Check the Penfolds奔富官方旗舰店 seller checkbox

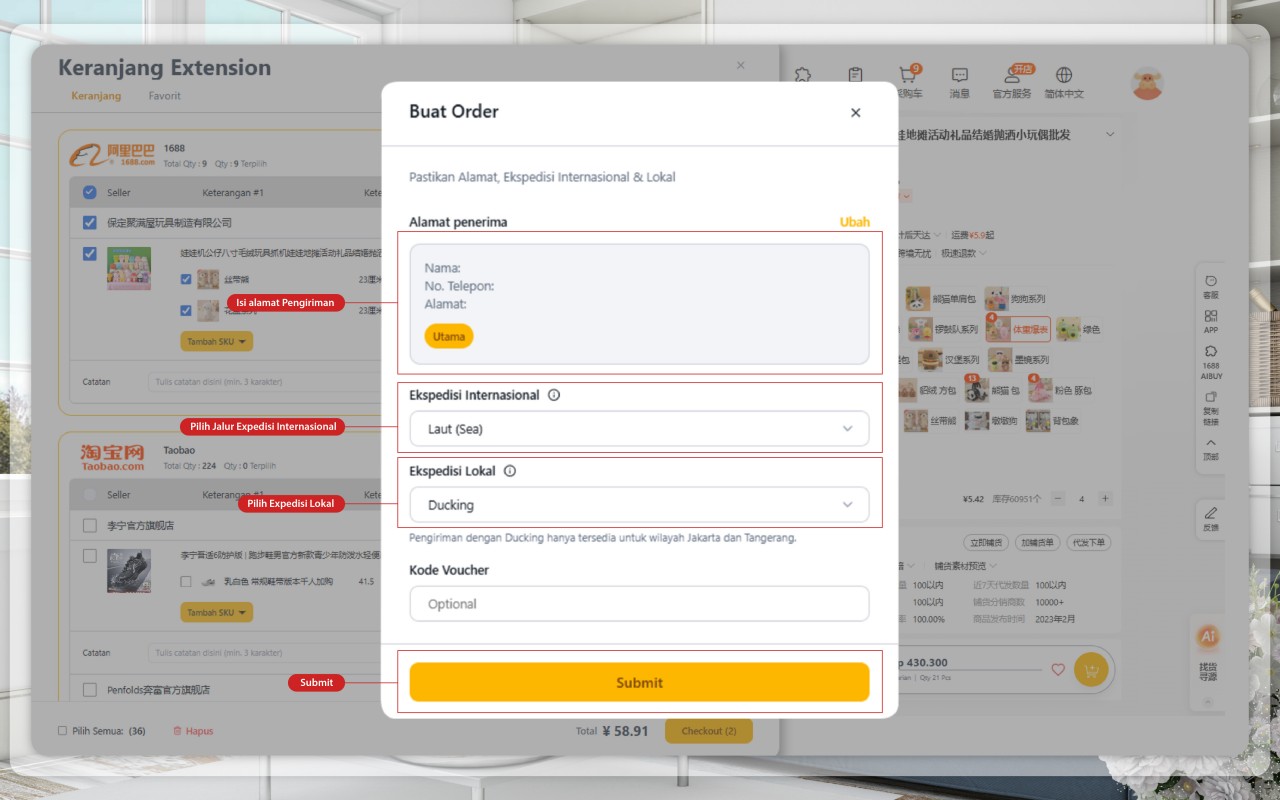click(90, 689)
